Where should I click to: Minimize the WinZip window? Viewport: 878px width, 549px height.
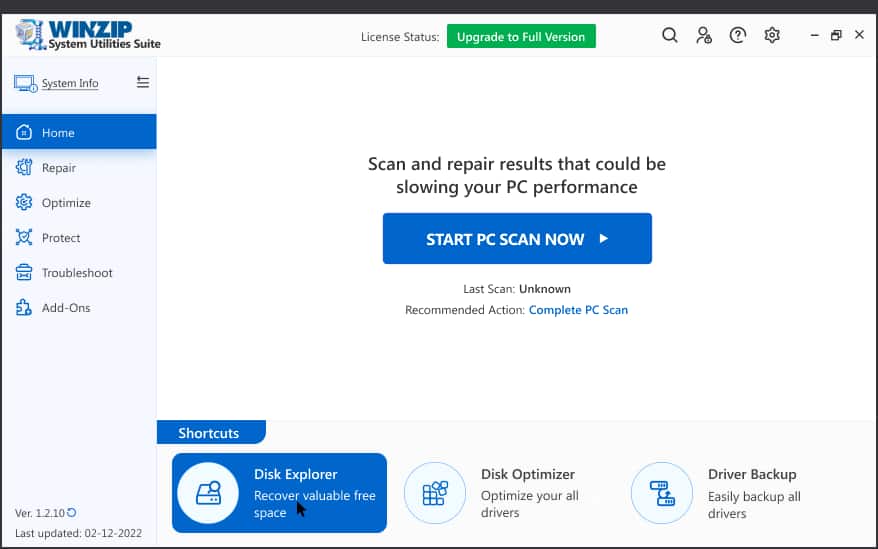click(x=815, y=35)
